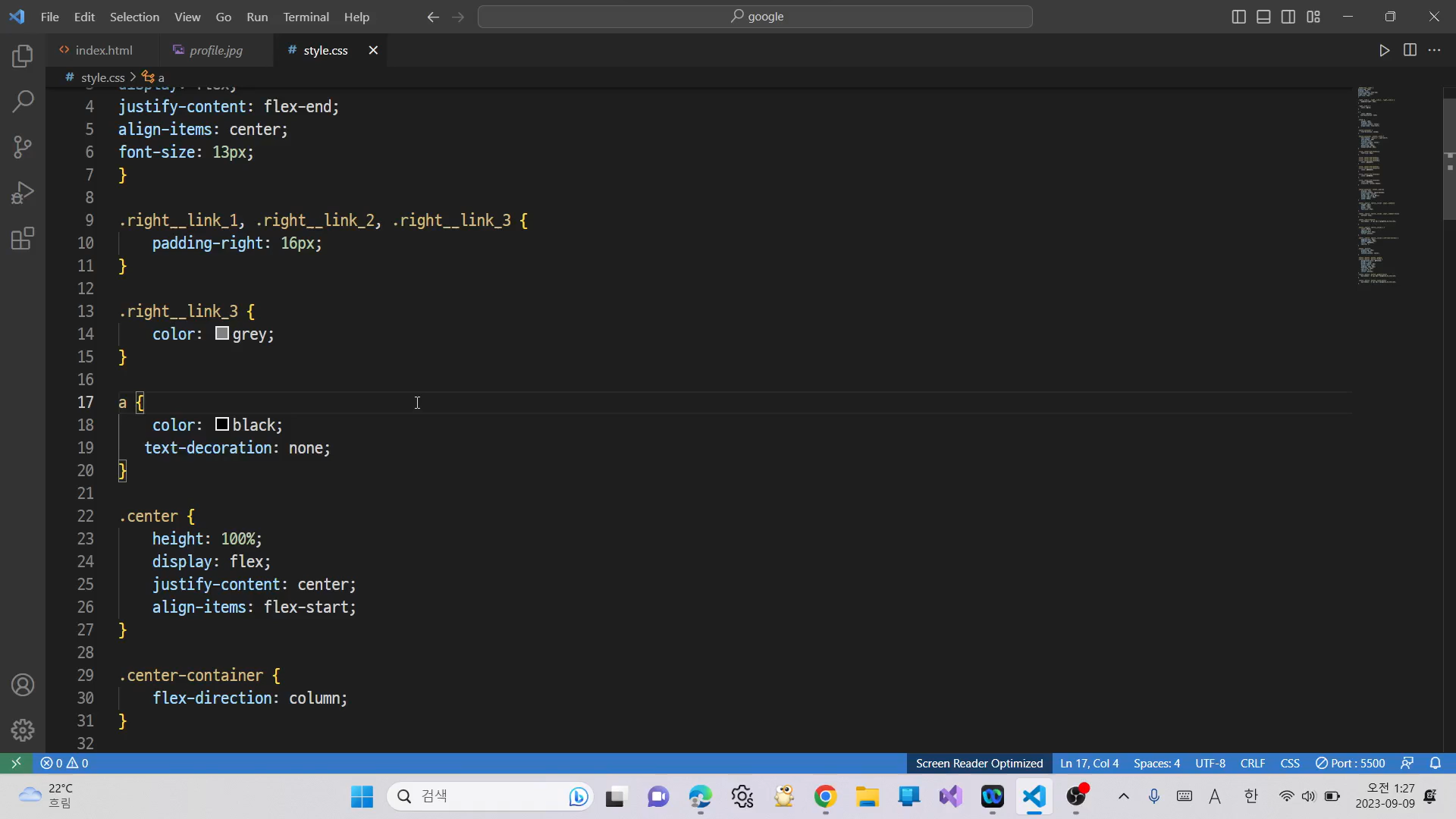Toggle the secondary side bar layout button
Viewport: 1456px width, 819px height.
pos(1288,17)
